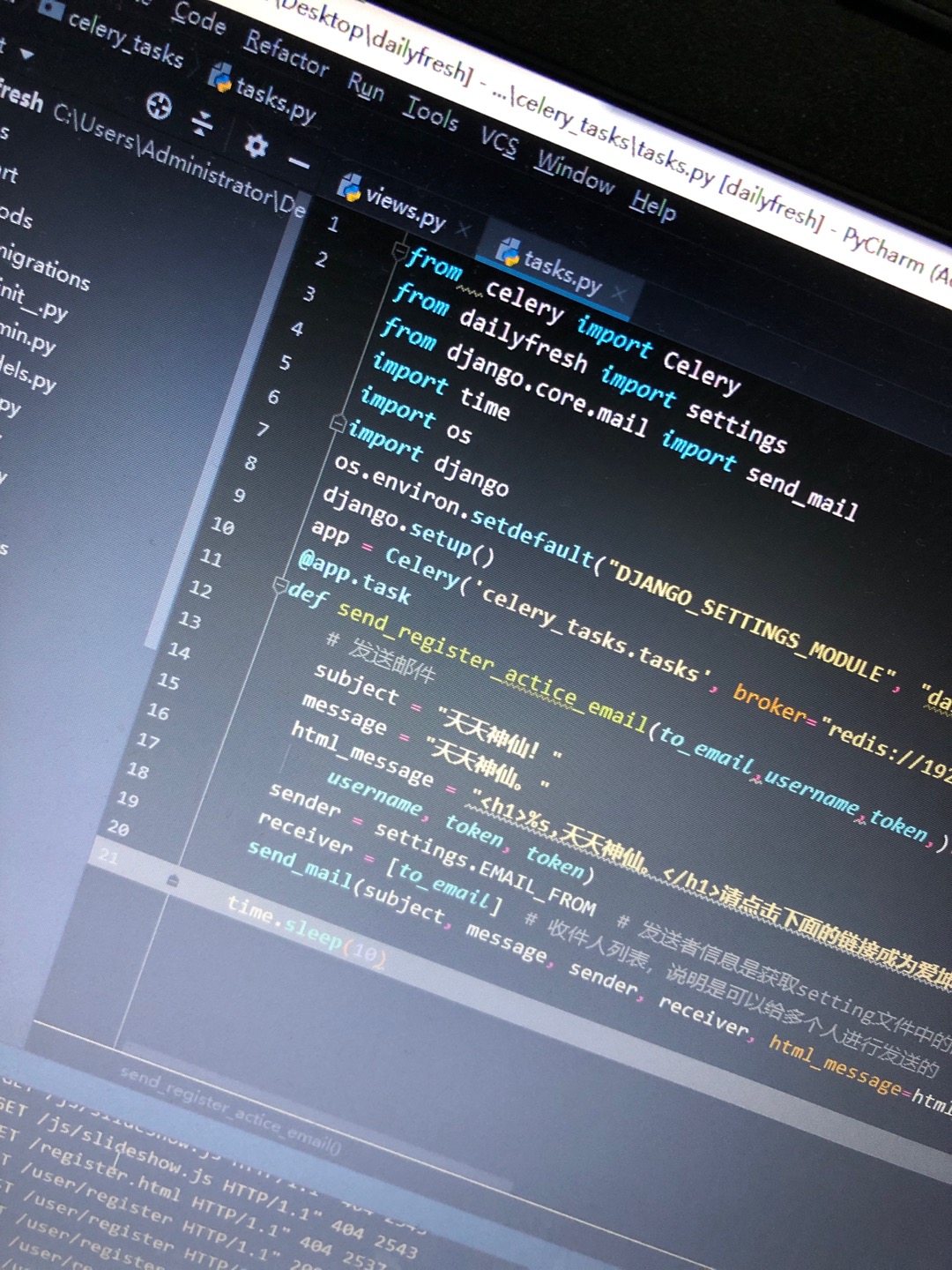Viewport: 952px width, 1270px height.
Task: Click the Python icon on tasks.py tab
Action: (x=509, y=251)
